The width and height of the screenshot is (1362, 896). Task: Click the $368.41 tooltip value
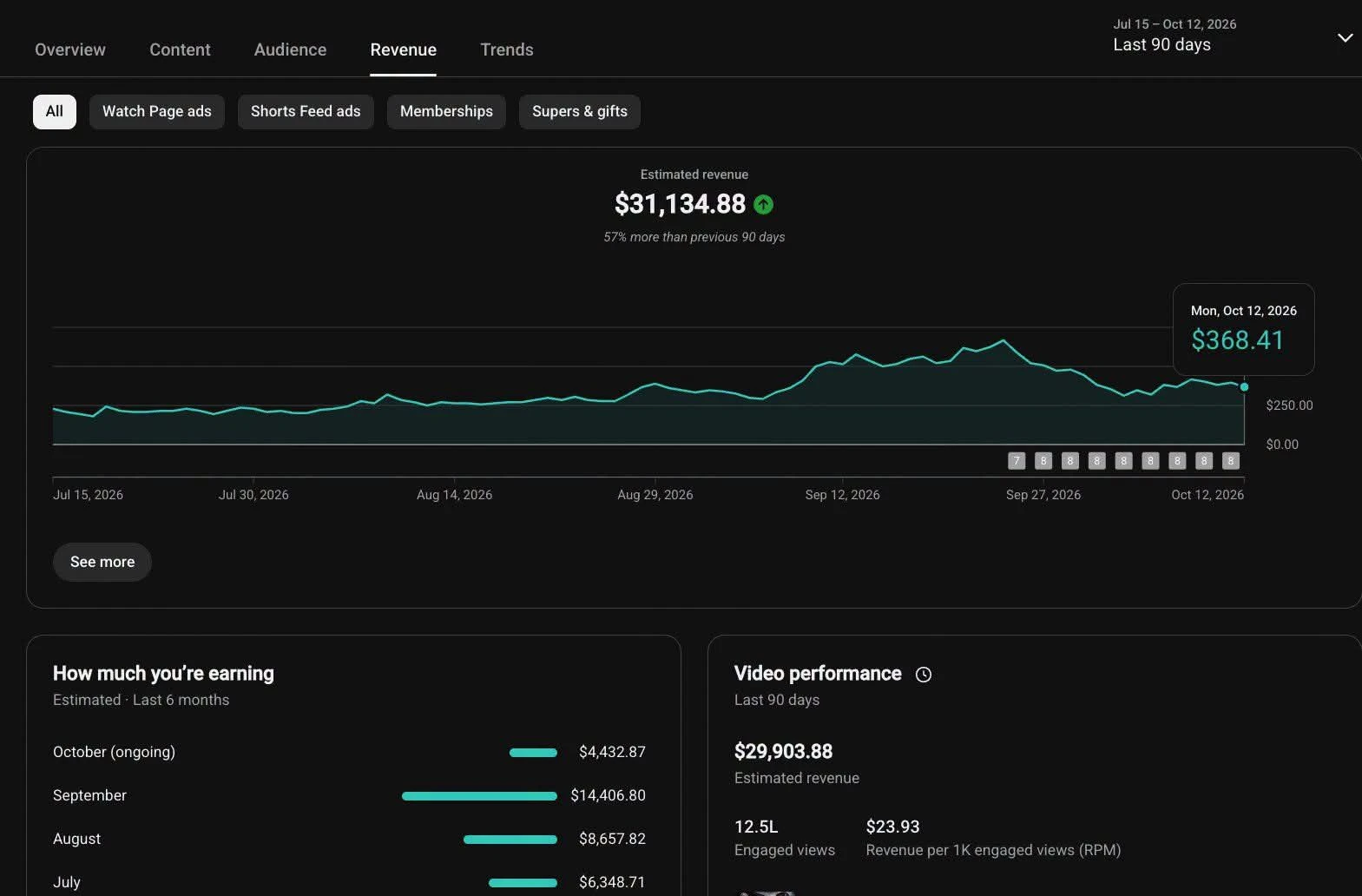pyautogui.click(x=1237, y=339)
